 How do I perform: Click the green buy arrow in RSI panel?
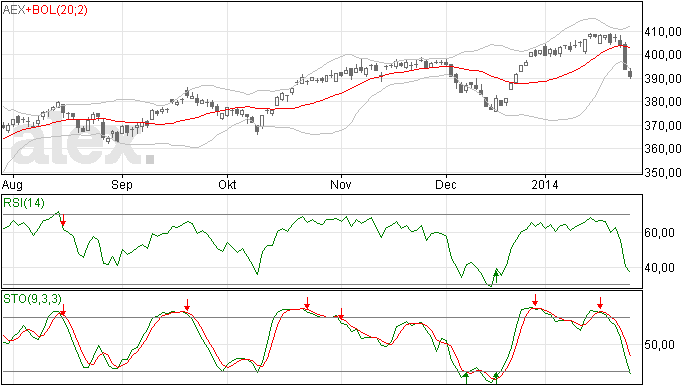click(496, 276)
